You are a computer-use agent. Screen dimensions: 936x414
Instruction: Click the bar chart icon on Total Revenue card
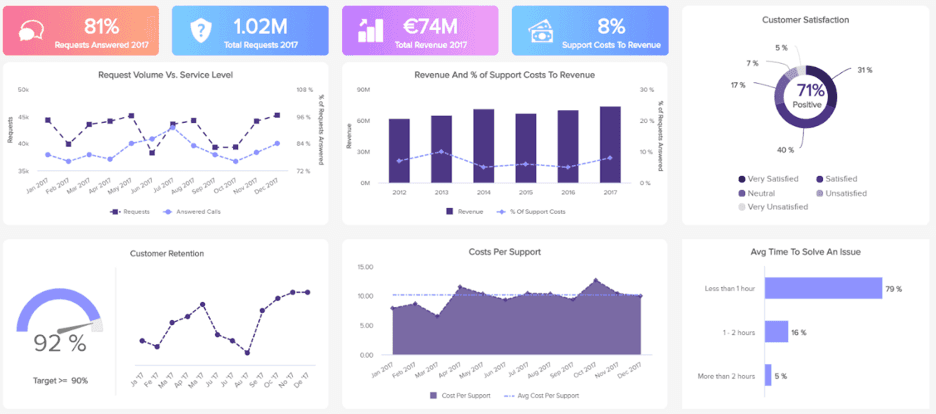[x=371, y=30]
